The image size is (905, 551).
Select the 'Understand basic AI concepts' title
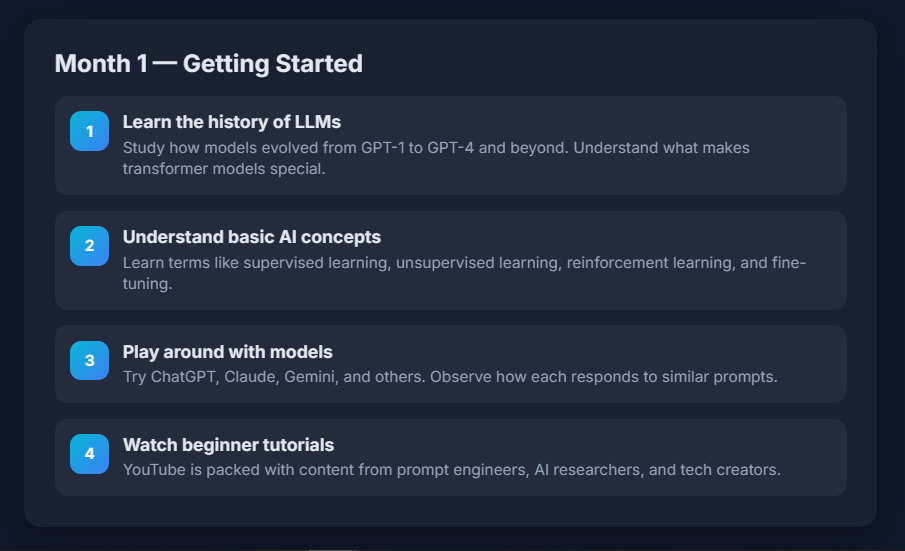[x=252, y=237]
